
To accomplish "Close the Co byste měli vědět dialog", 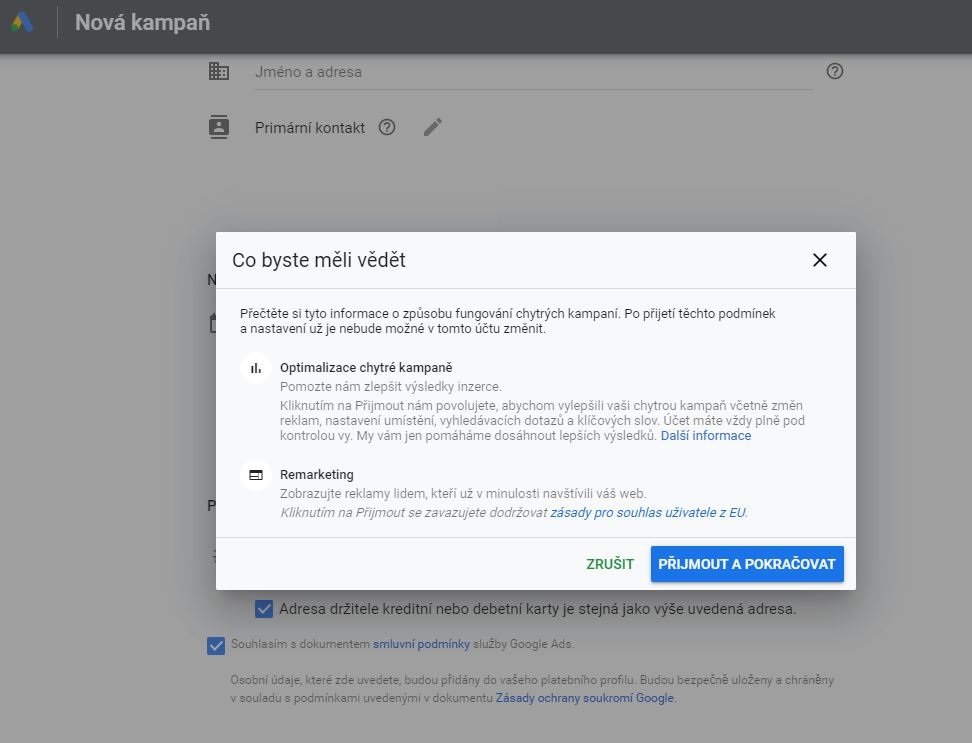I will pos(820,260).
